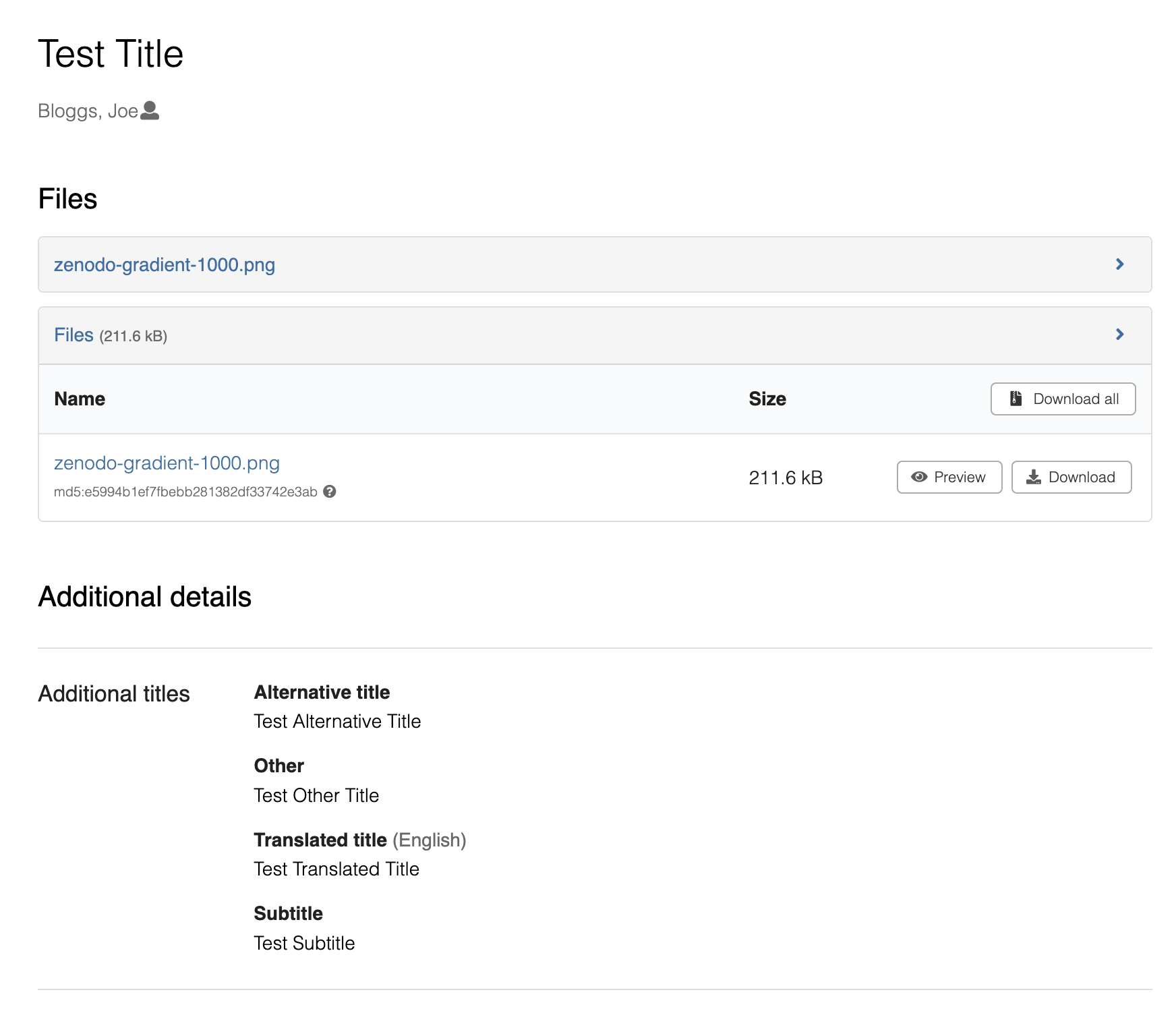Download all files as archive
The height and width of the screenshot is (1009, 1176).
[1063, 399]
